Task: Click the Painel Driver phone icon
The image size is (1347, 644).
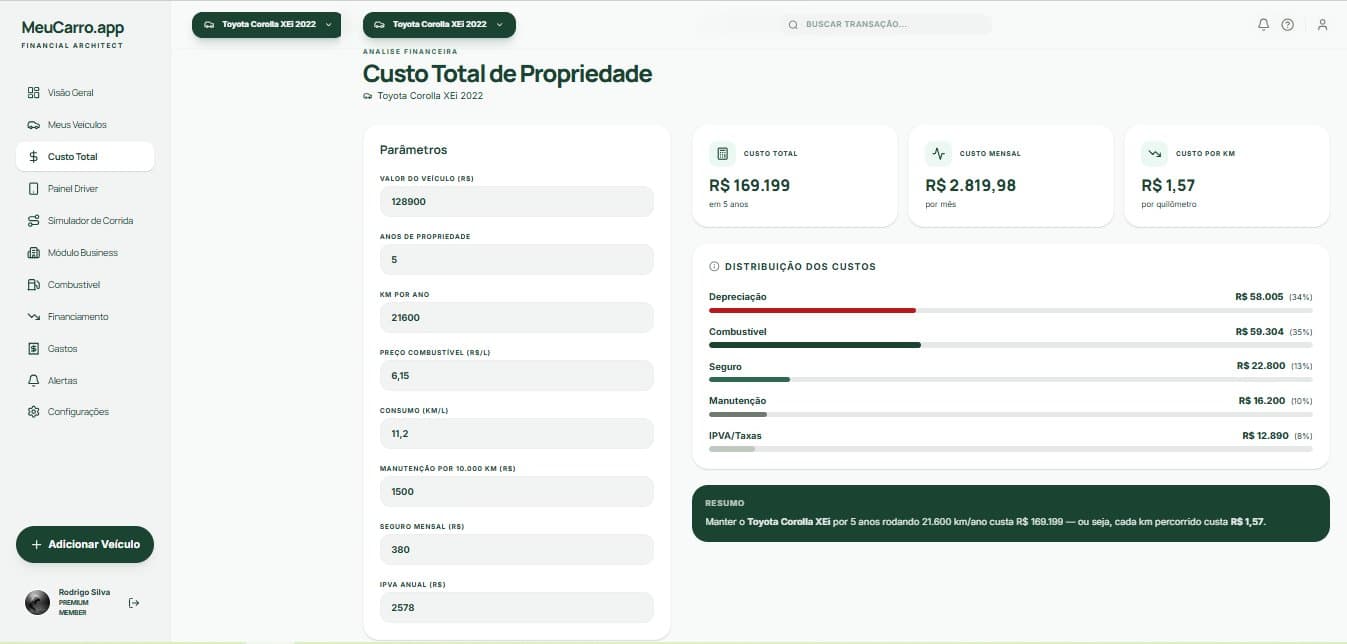Action: [x=33, y=189]
